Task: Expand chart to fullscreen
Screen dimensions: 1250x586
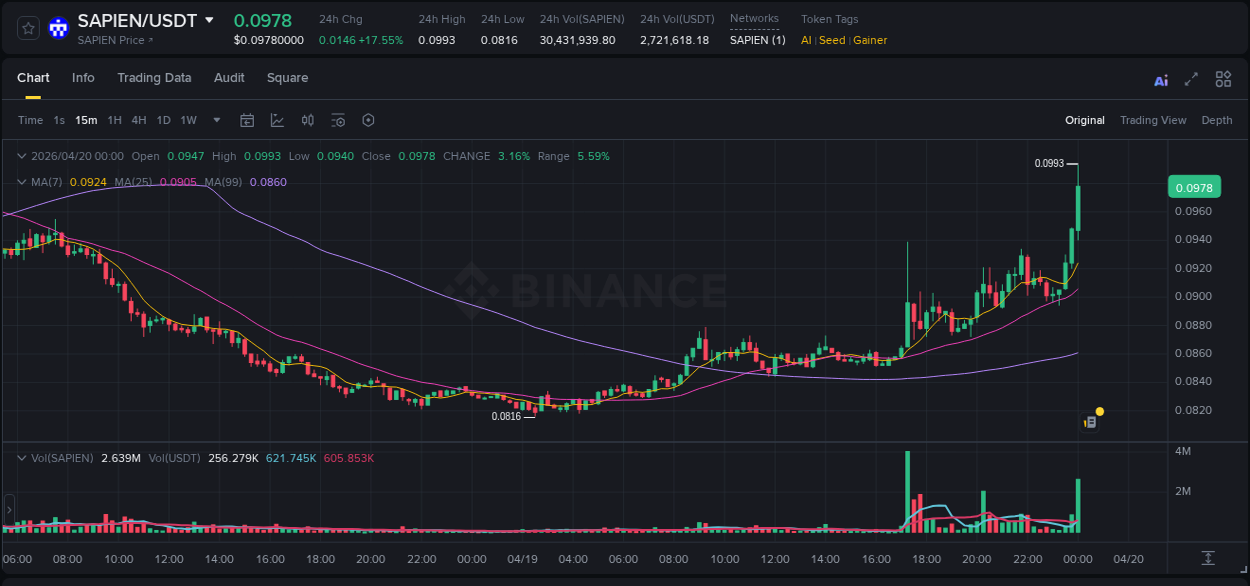Action: 1191,80
